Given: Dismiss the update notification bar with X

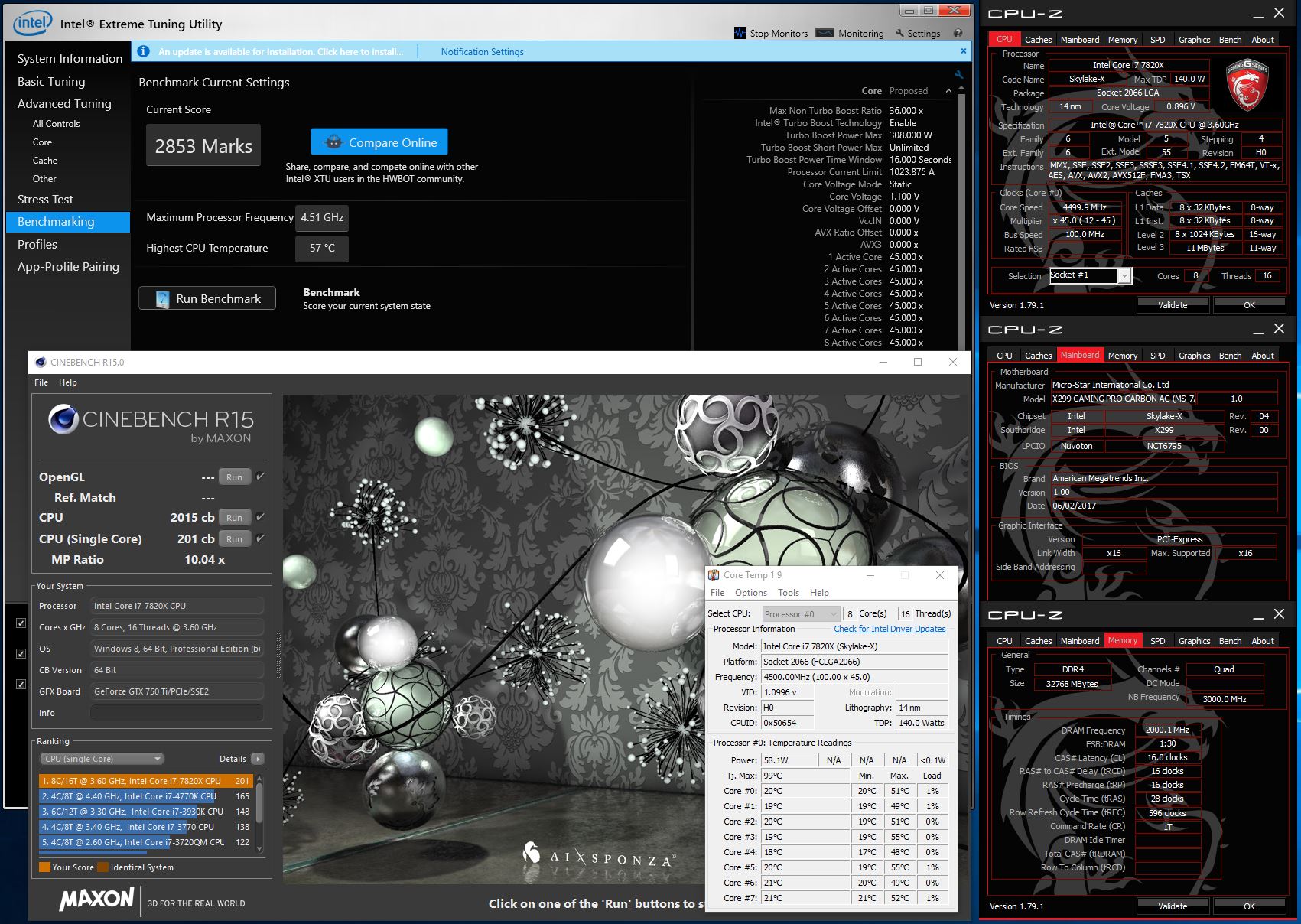Looking at the screenshot, I should click(963, 50).
